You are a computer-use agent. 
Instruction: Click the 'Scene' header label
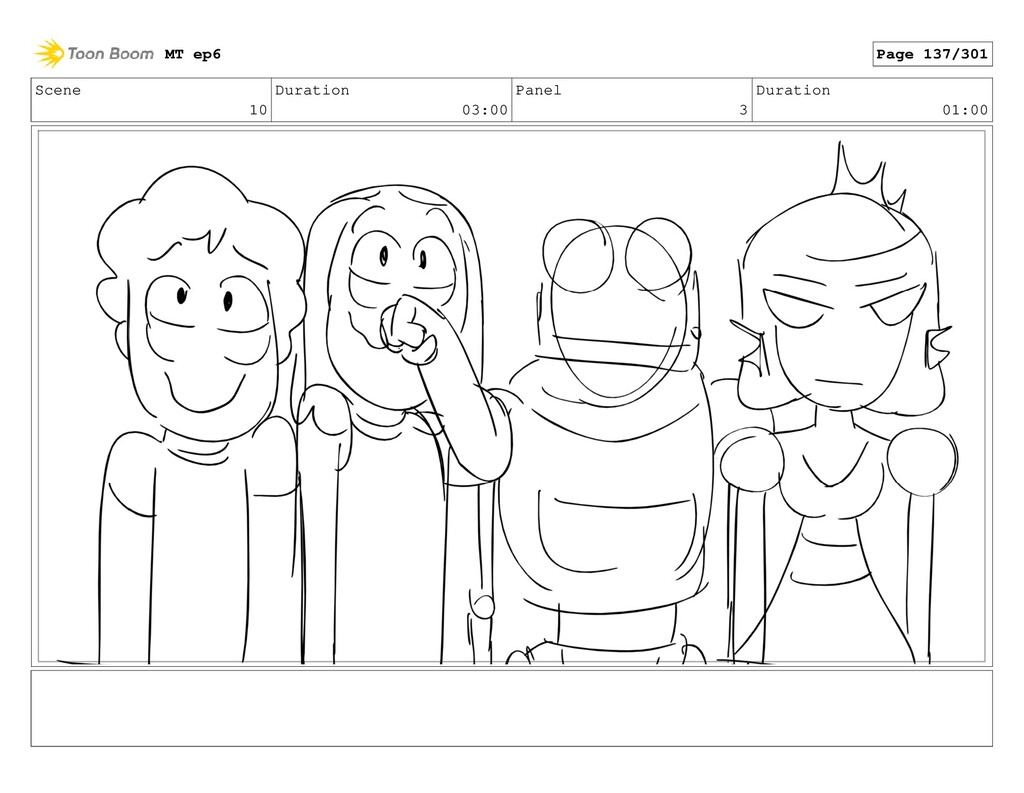tap(58, 90)
